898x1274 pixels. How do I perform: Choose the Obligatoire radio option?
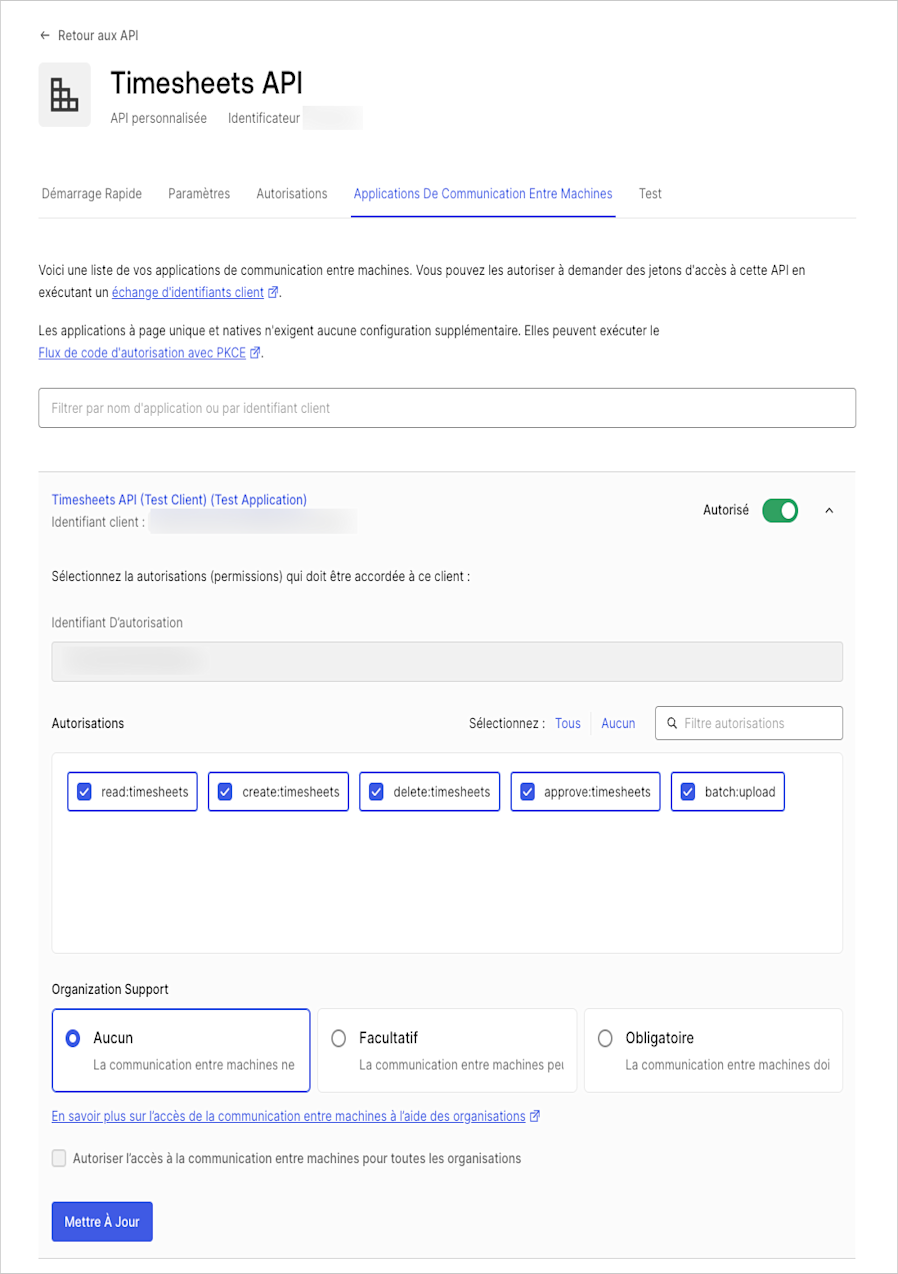click(713, 1050)
